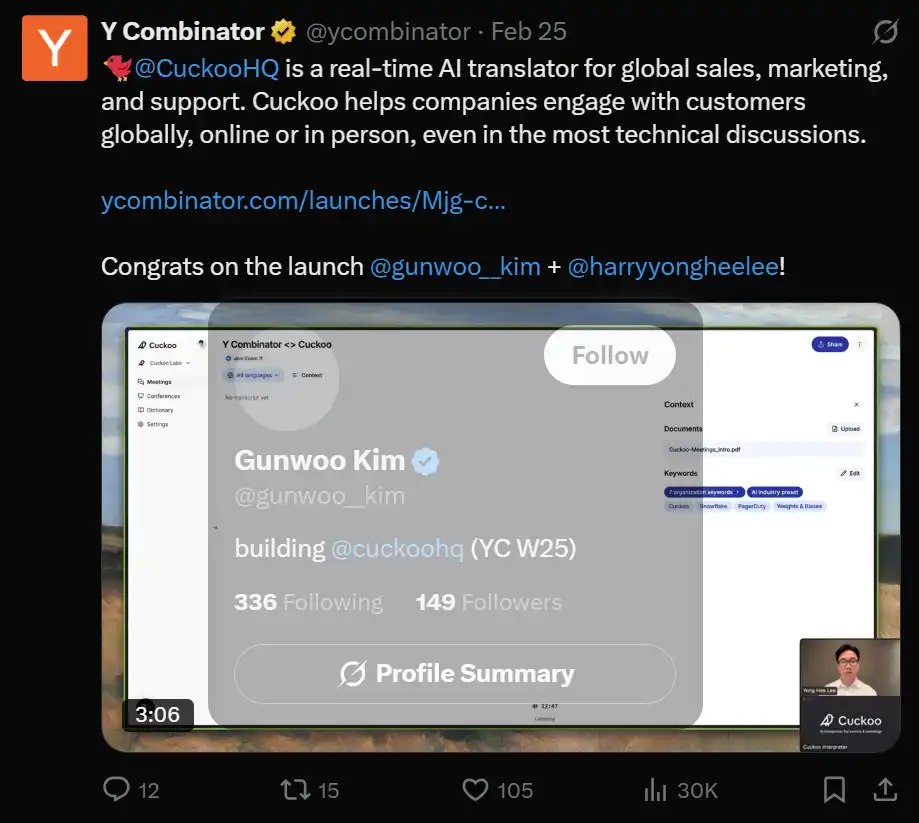View the 336 Following list

coord(308,602)
